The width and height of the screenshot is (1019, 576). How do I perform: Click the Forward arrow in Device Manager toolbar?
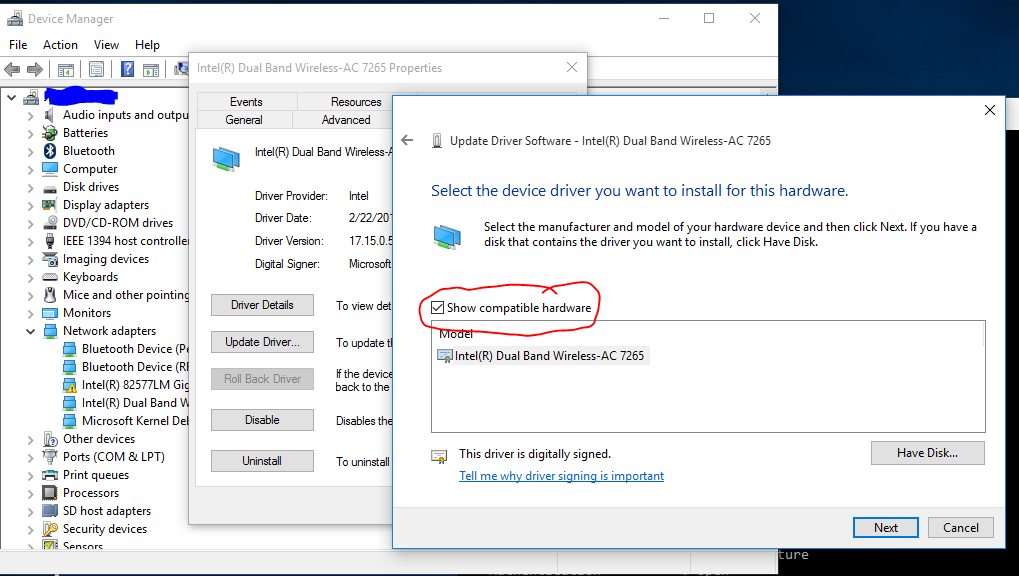[35, 69]
